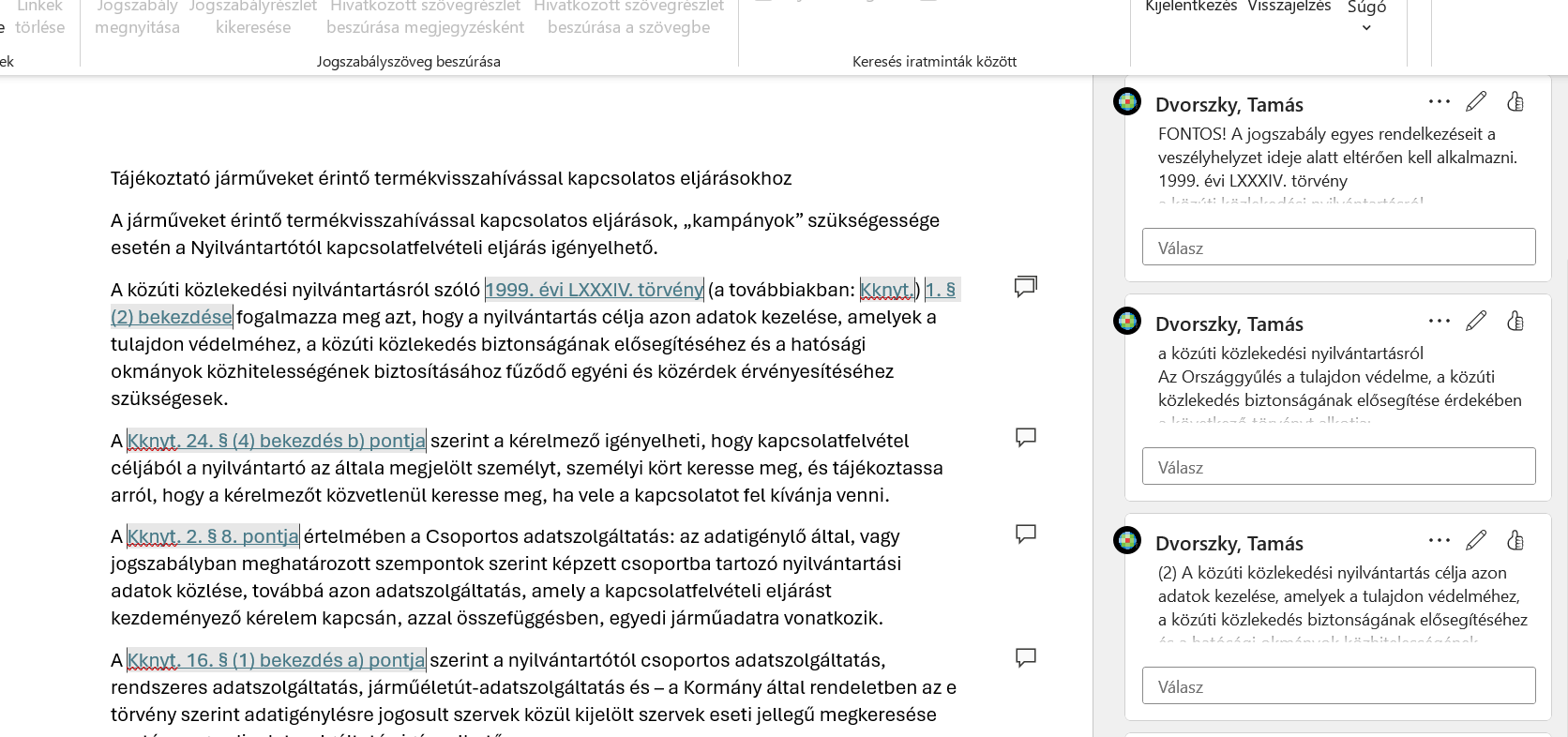1568x737 pixels.
Task: Click Kijelentkezés in the ribbon
Action: point(1191,7)
